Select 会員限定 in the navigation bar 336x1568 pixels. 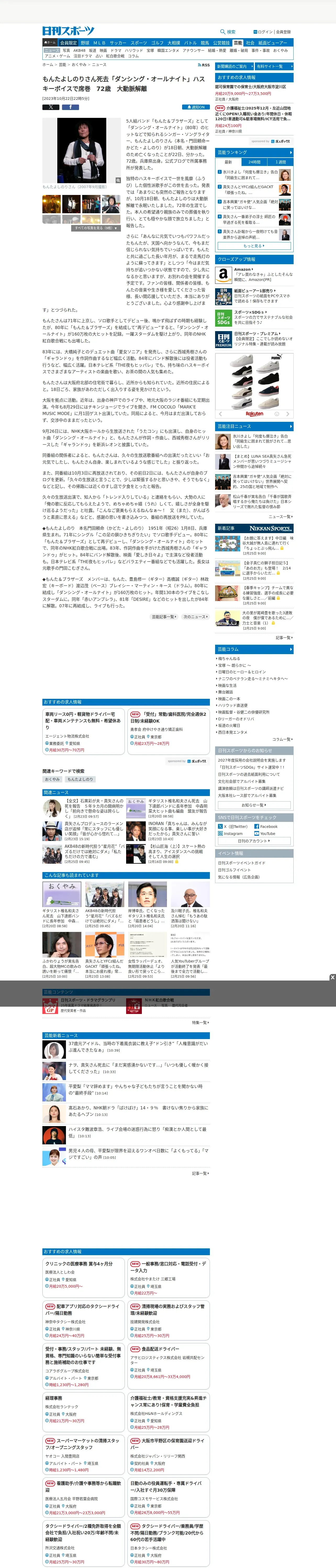click(68, 43)
